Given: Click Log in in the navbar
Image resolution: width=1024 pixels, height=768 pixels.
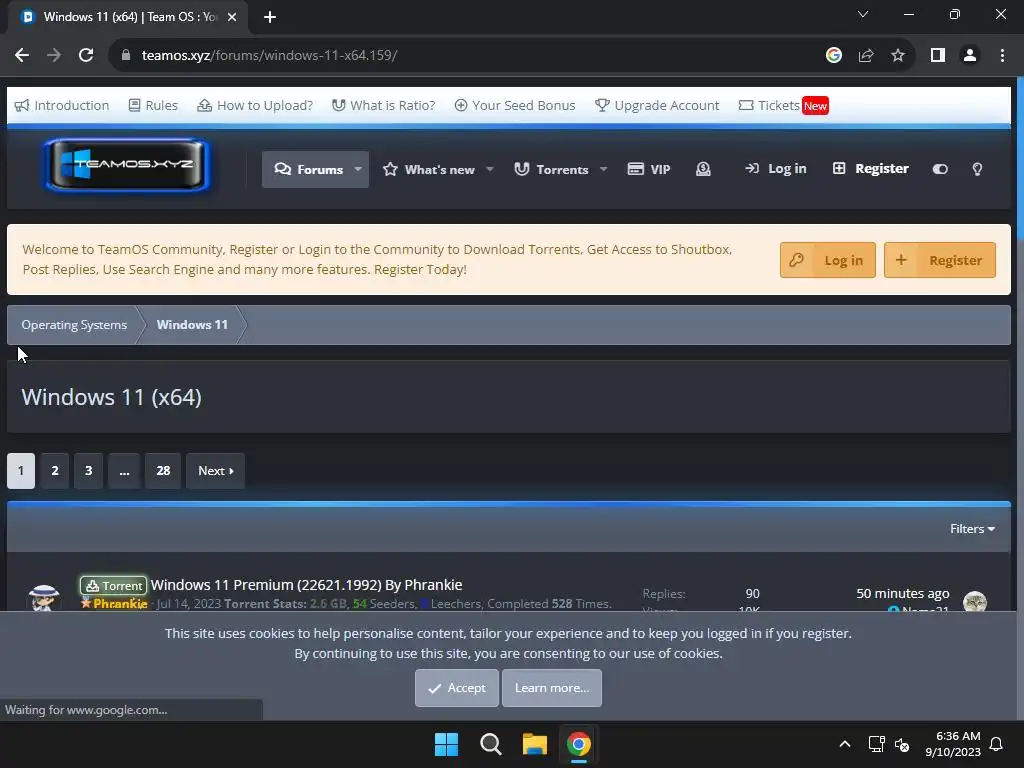Looking at the screenshot, I should coord(776,168).
